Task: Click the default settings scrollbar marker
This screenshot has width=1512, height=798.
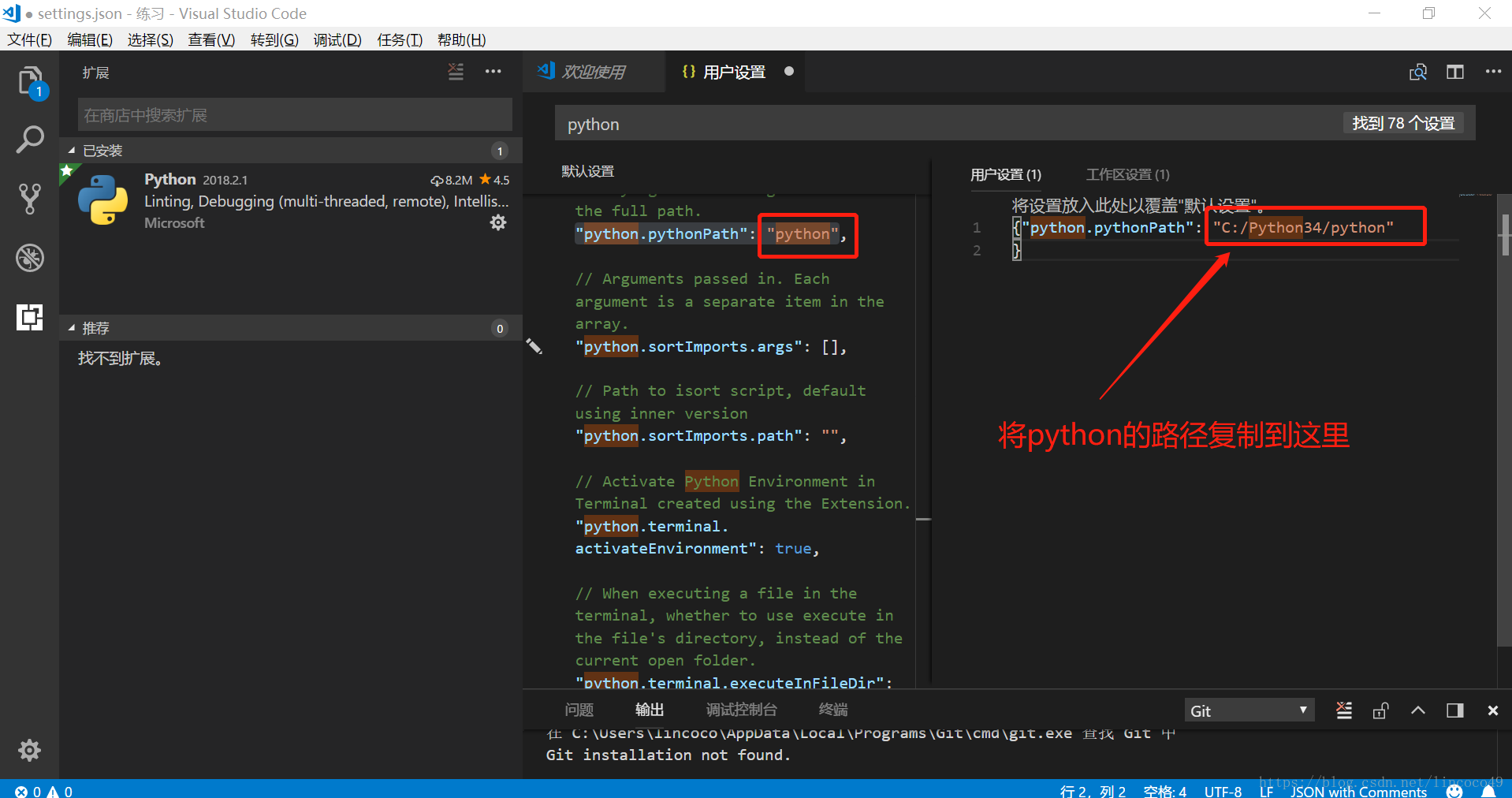Action: click(923, 519)
